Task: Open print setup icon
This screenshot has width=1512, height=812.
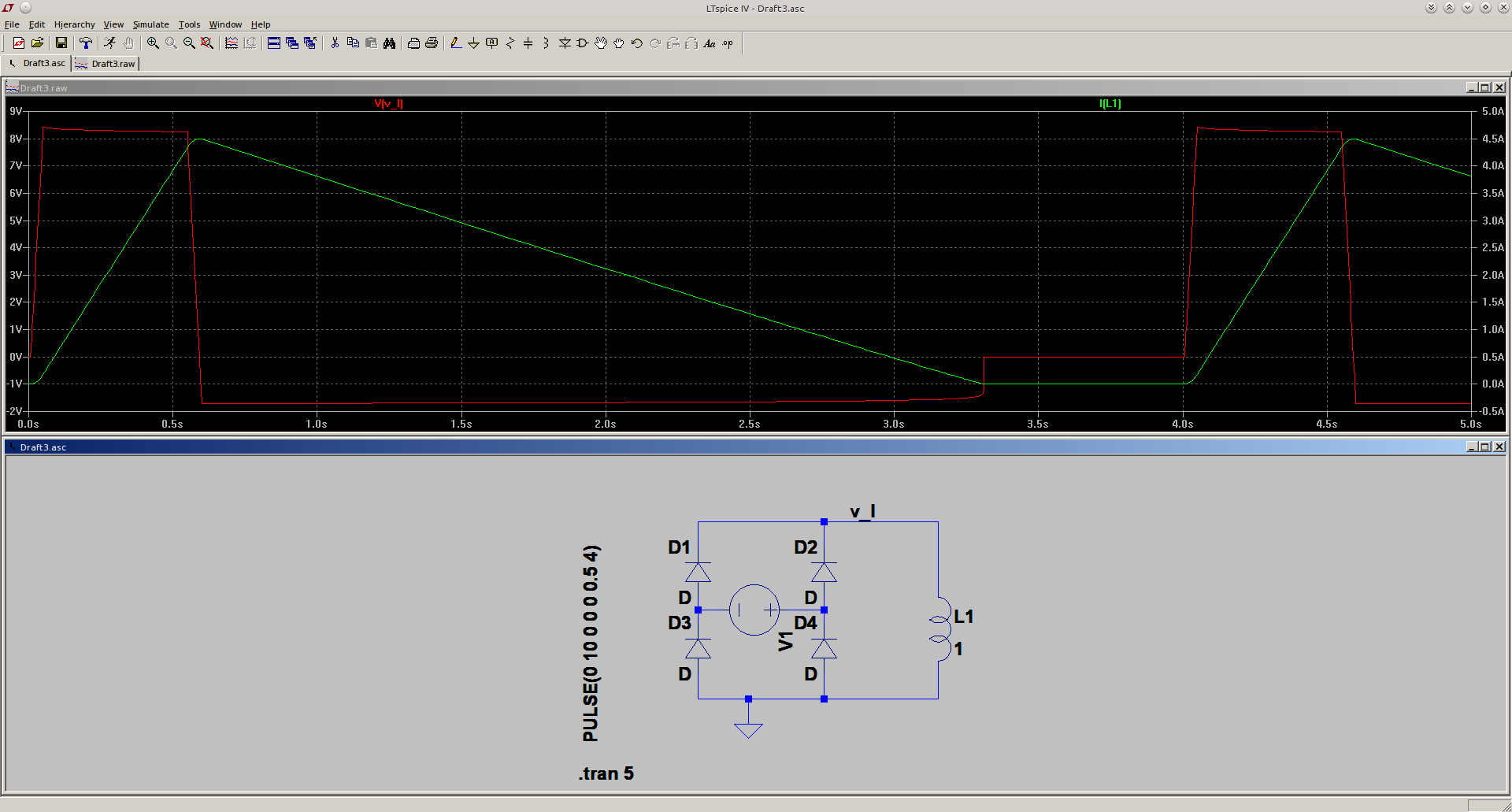Action: [x=413, y=43]
